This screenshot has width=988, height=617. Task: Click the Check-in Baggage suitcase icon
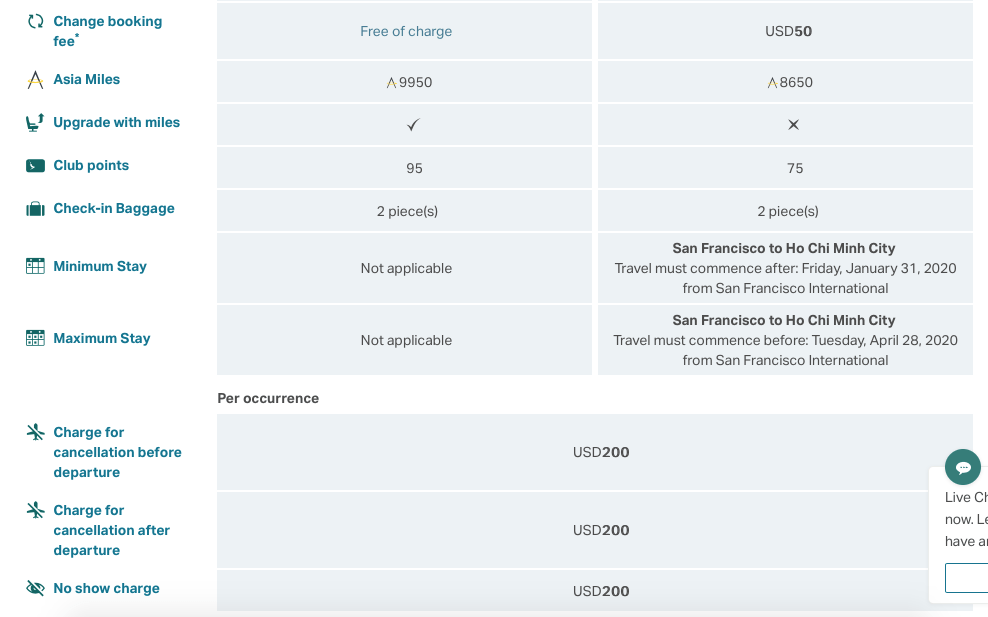pyautogui.click(x=36, y=209)
